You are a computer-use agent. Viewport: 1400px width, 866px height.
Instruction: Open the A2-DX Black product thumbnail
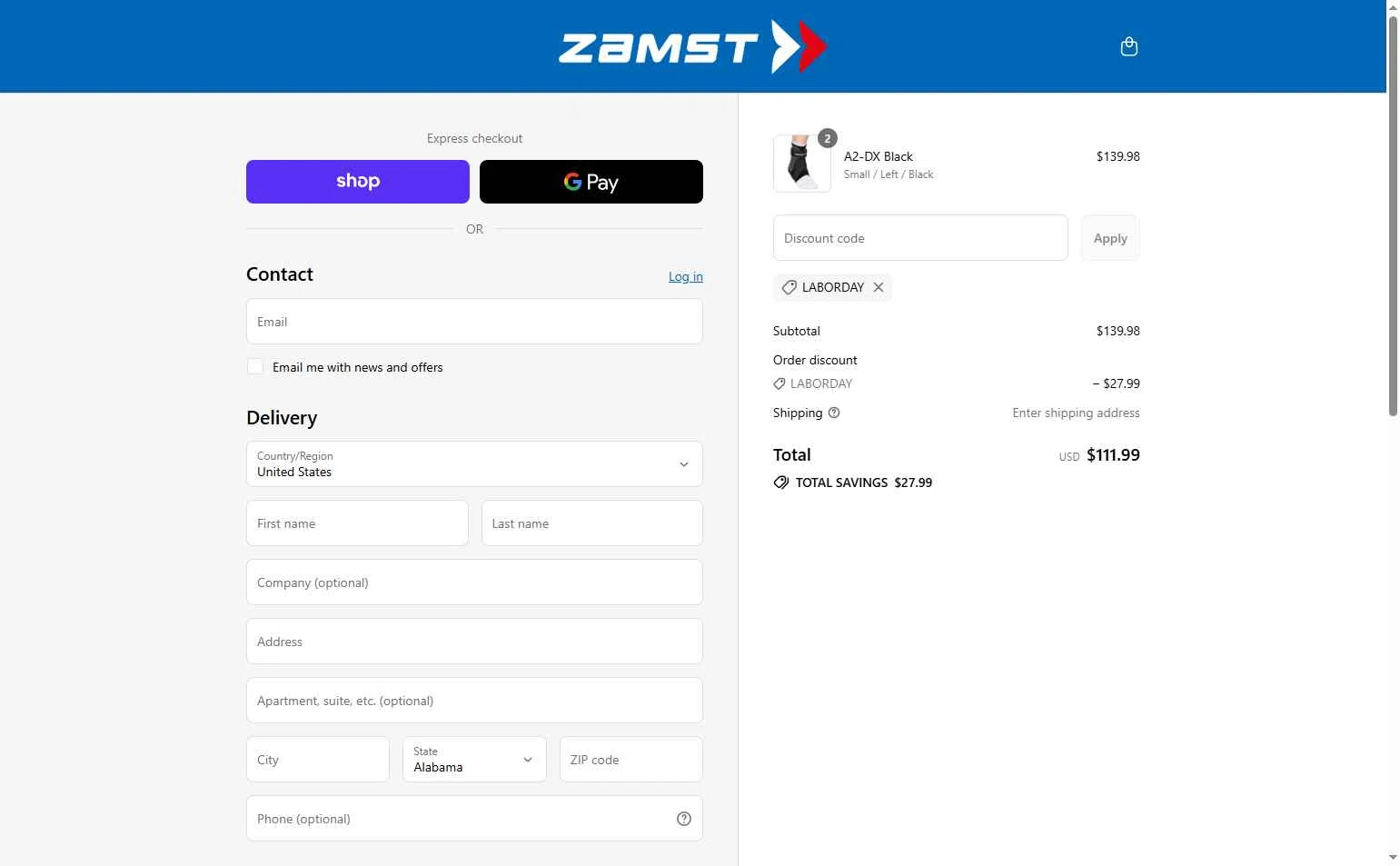click(801, 164)
